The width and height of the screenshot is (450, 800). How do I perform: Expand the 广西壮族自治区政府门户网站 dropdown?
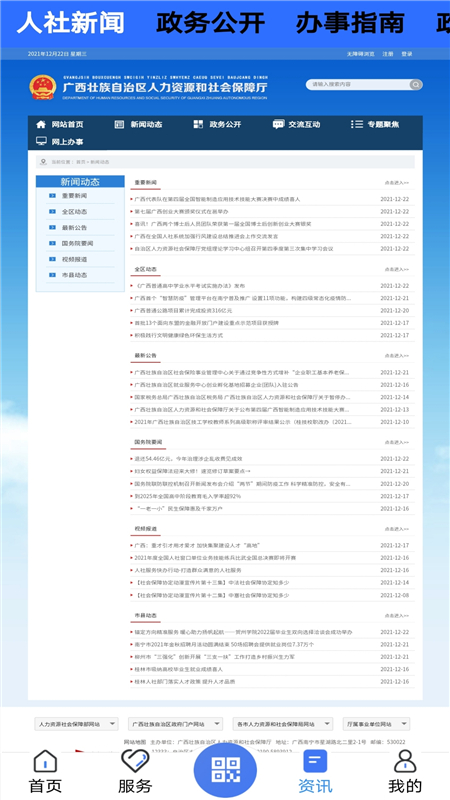176,723
